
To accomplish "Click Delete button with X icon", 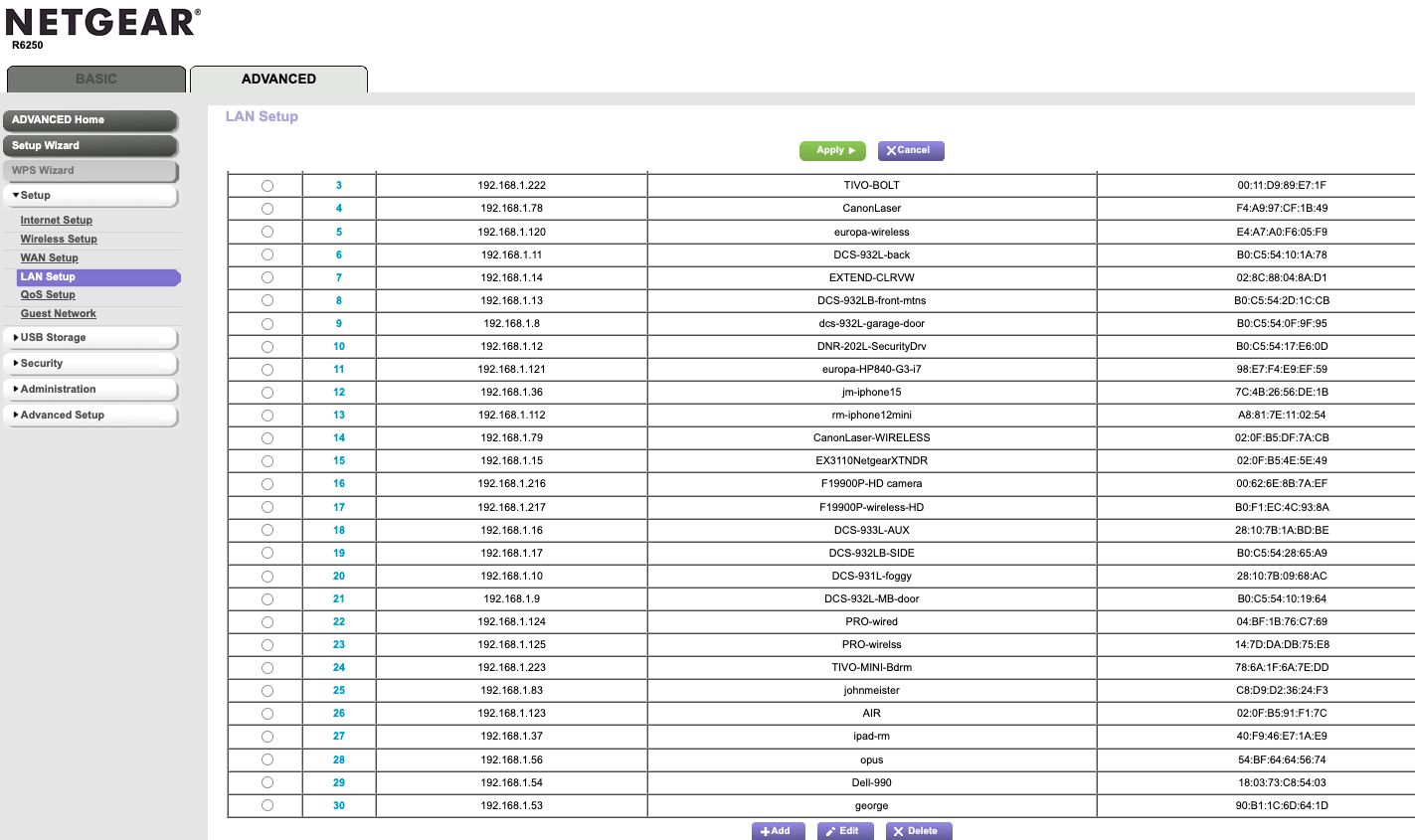I will click(x=918, y=831).
